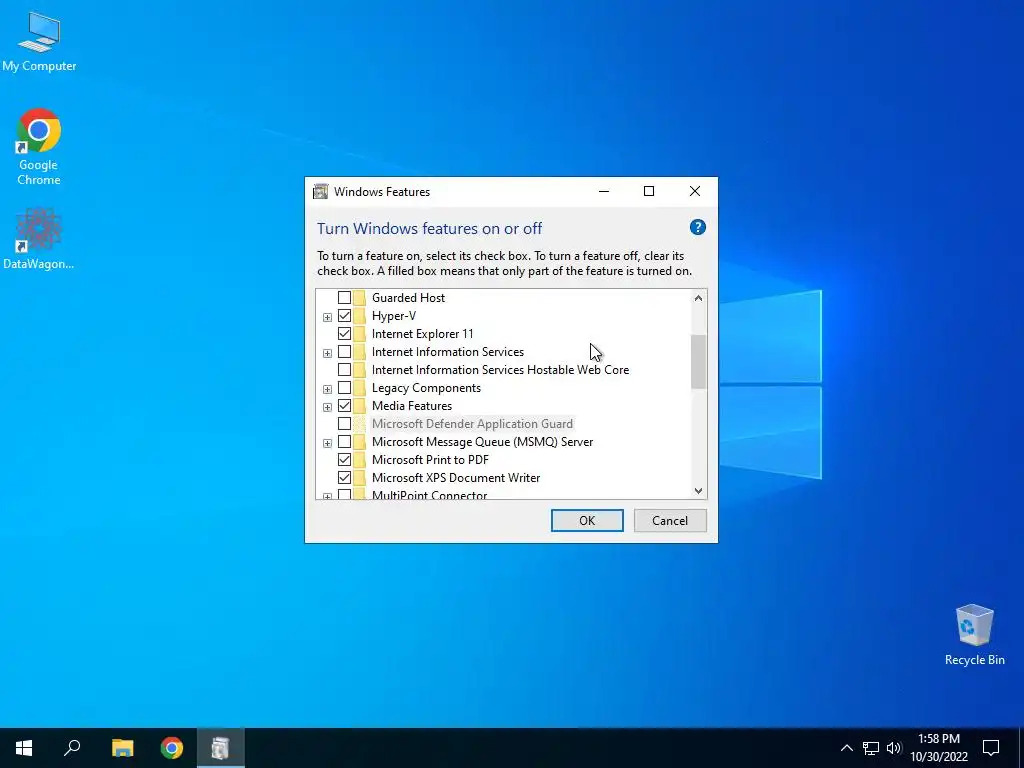1024x768 pixels.
Task: Select the Guarded Host label
Action: 408,298
